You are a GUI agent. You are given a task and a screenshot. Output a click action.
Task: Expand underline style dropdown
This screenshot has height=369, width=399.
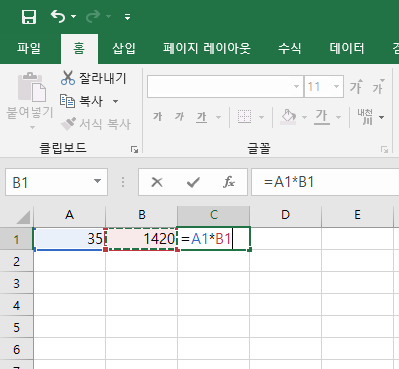(x=218, y=117)
